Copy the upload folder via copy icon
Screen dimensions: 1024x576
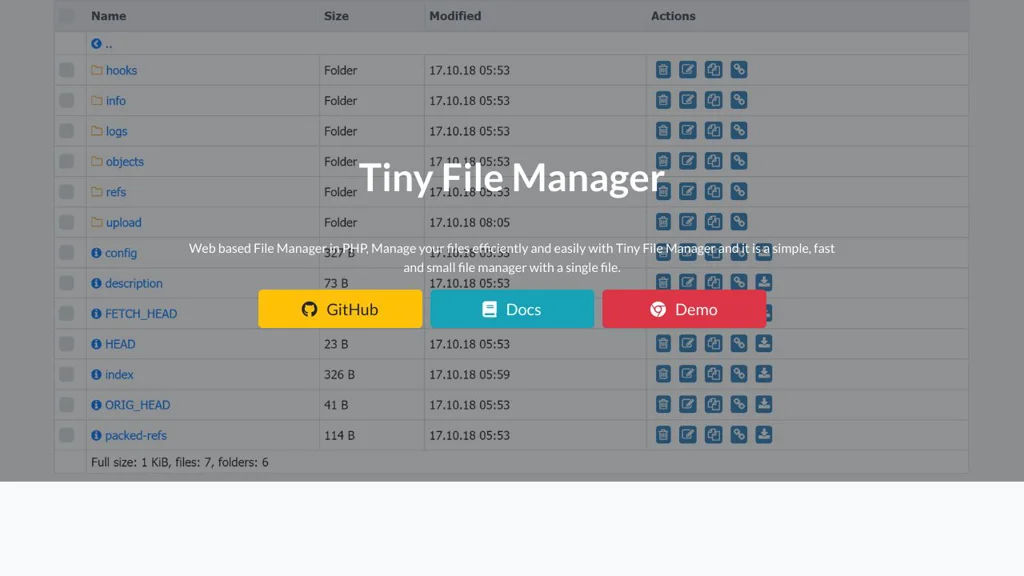tap(713, 222)
